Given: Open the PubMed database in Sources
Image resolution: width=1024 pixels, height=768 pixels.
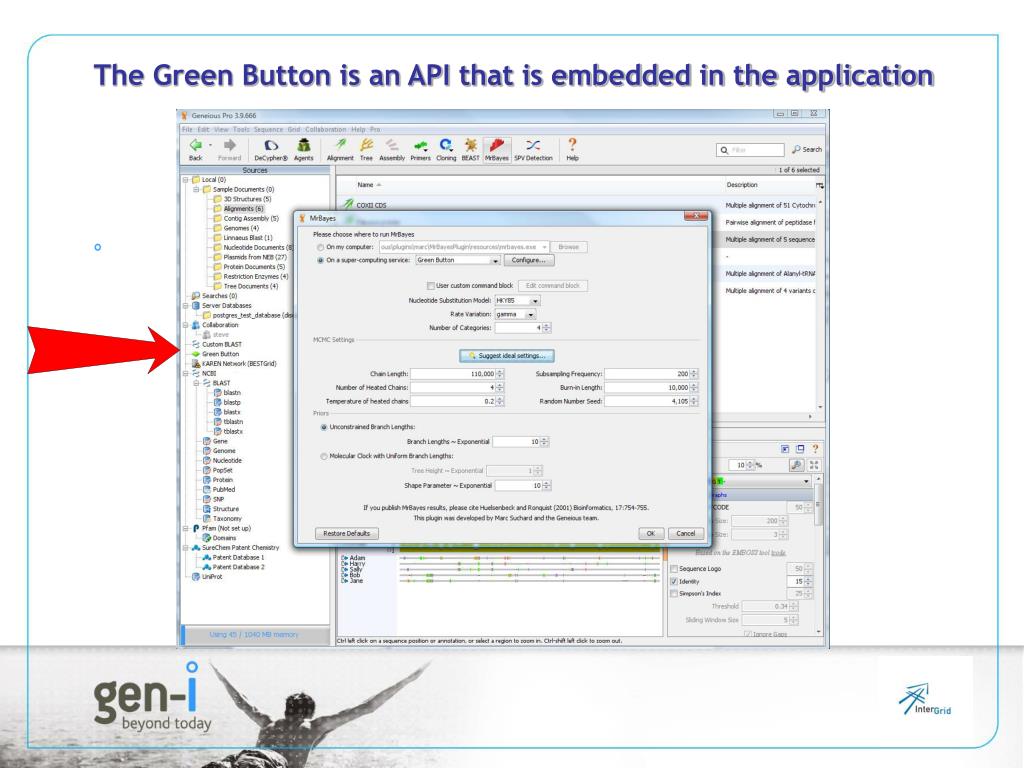Looking at the screenshot, I should tap(223, 489).
